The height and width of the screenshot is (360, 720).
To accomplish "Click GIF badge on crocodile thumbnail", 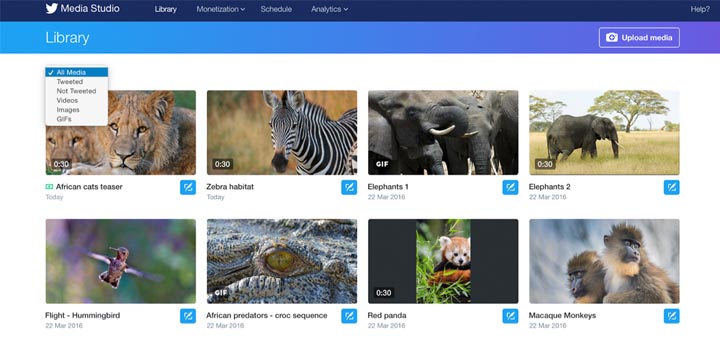I will point(221,293).
